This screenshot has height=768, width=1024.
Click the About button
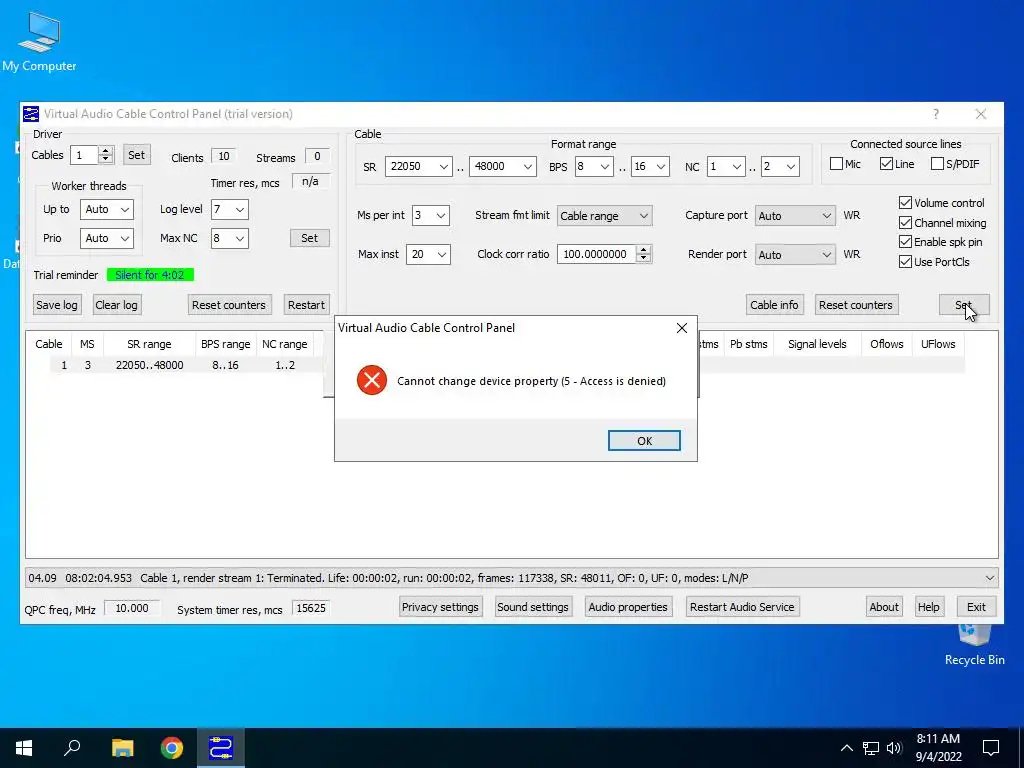pyautogui.click(x=884, y=607)
